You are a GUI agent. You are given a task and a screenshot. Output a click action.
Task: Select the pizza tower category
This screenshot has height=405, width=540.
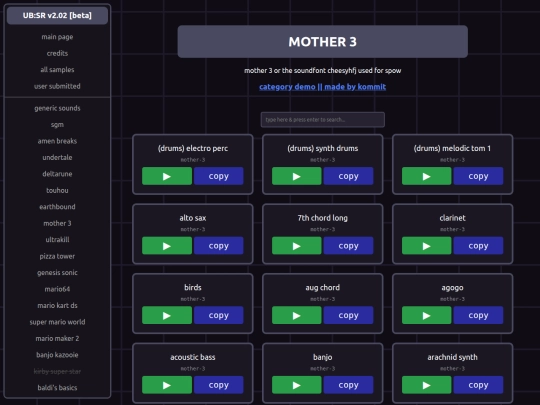(57, 256)
